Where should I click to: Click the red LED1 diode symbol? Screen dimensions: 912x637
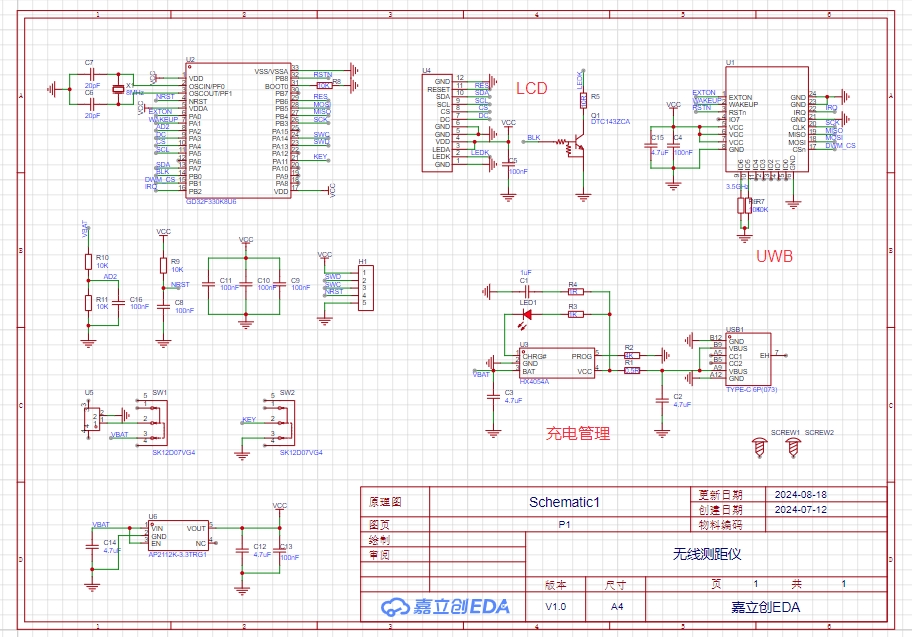[527, 315]
